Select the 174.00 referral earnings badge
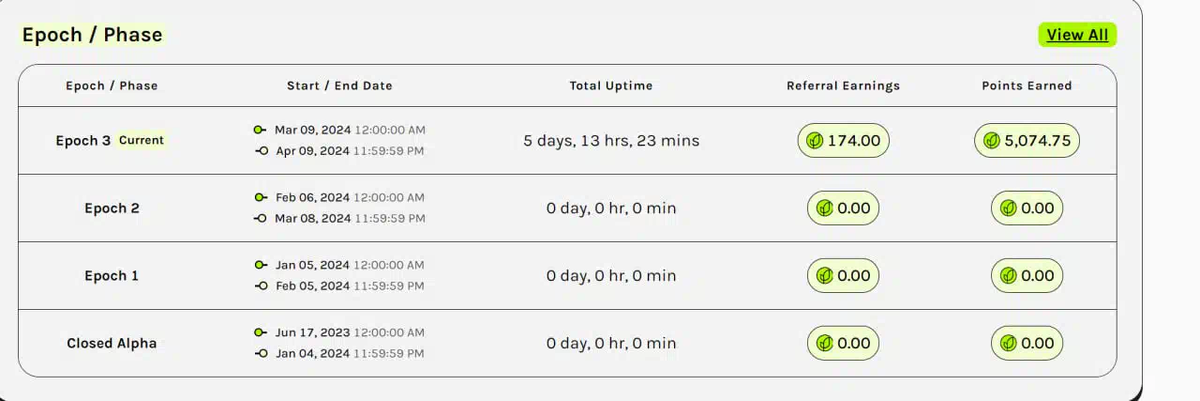 click(843, 141)
